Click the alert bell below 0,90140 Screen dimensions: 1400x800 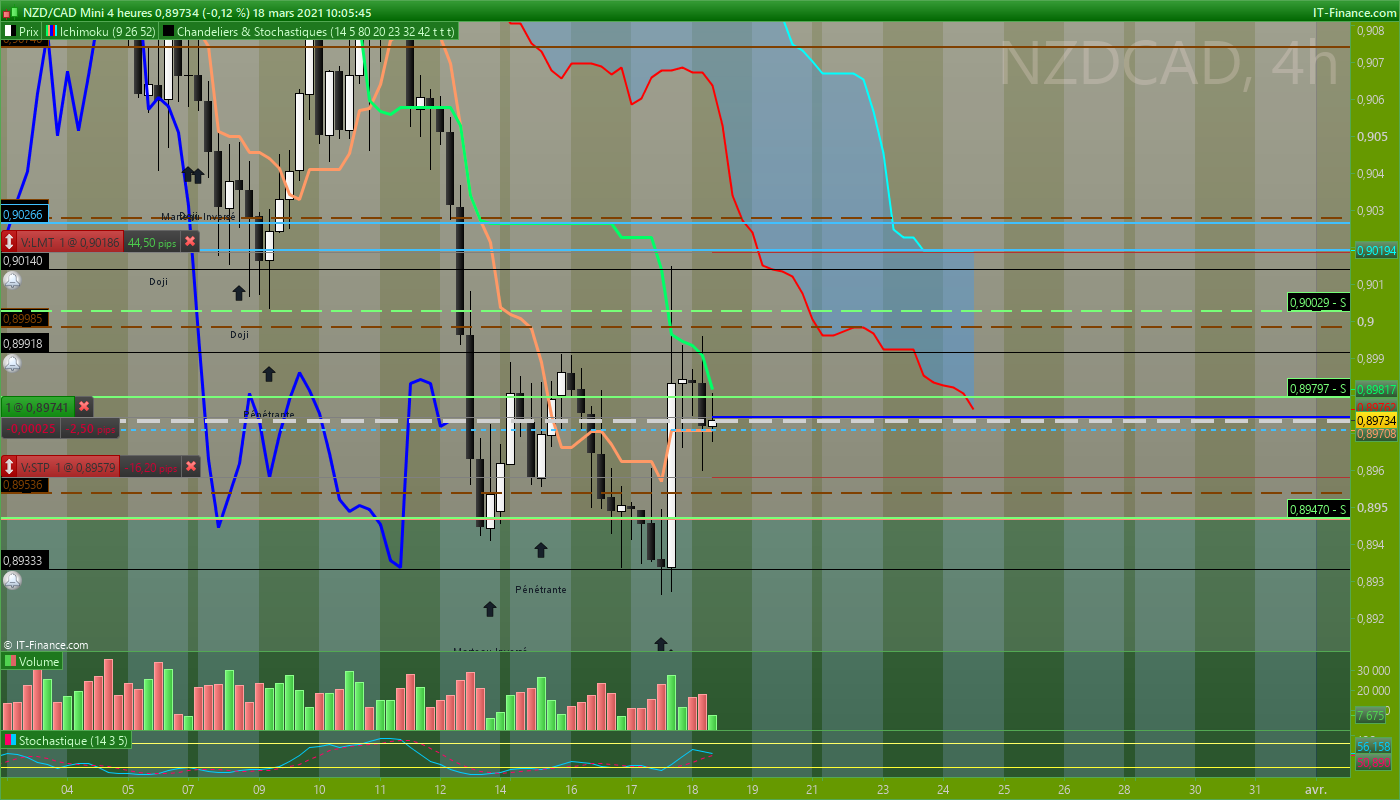pyautogui.click(x=13, y=280)
